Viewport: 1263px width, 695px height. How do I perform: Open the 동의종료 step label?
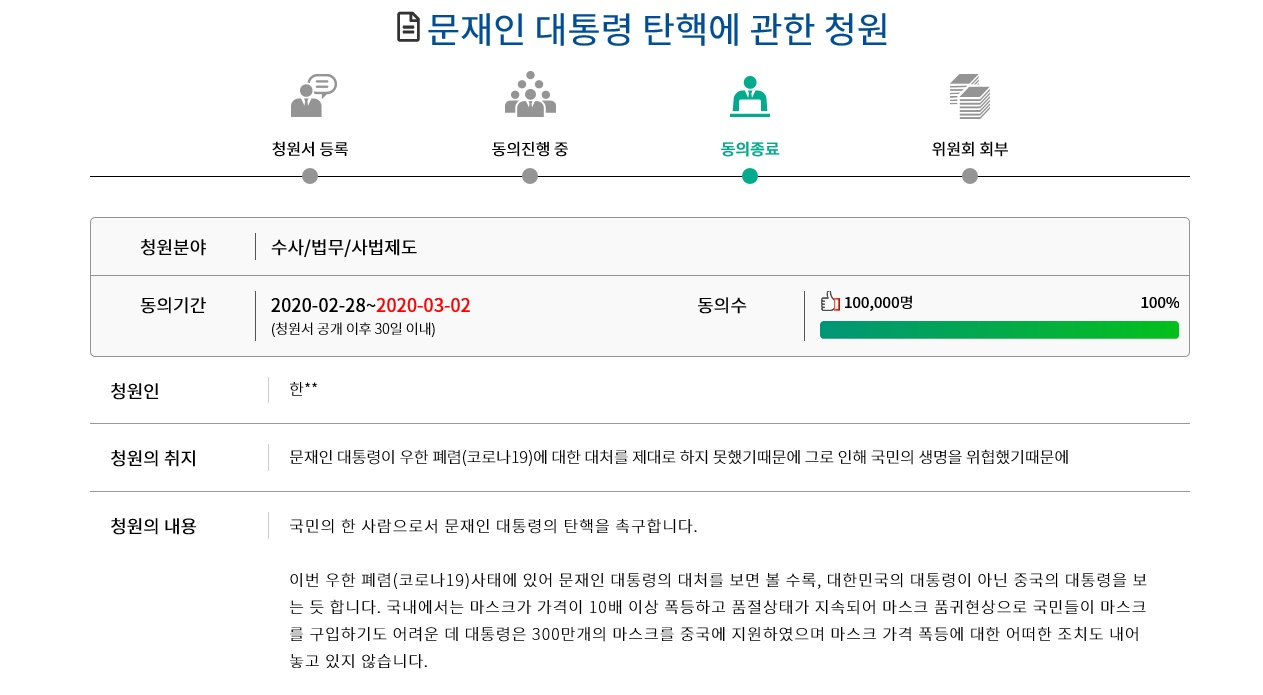750,149
